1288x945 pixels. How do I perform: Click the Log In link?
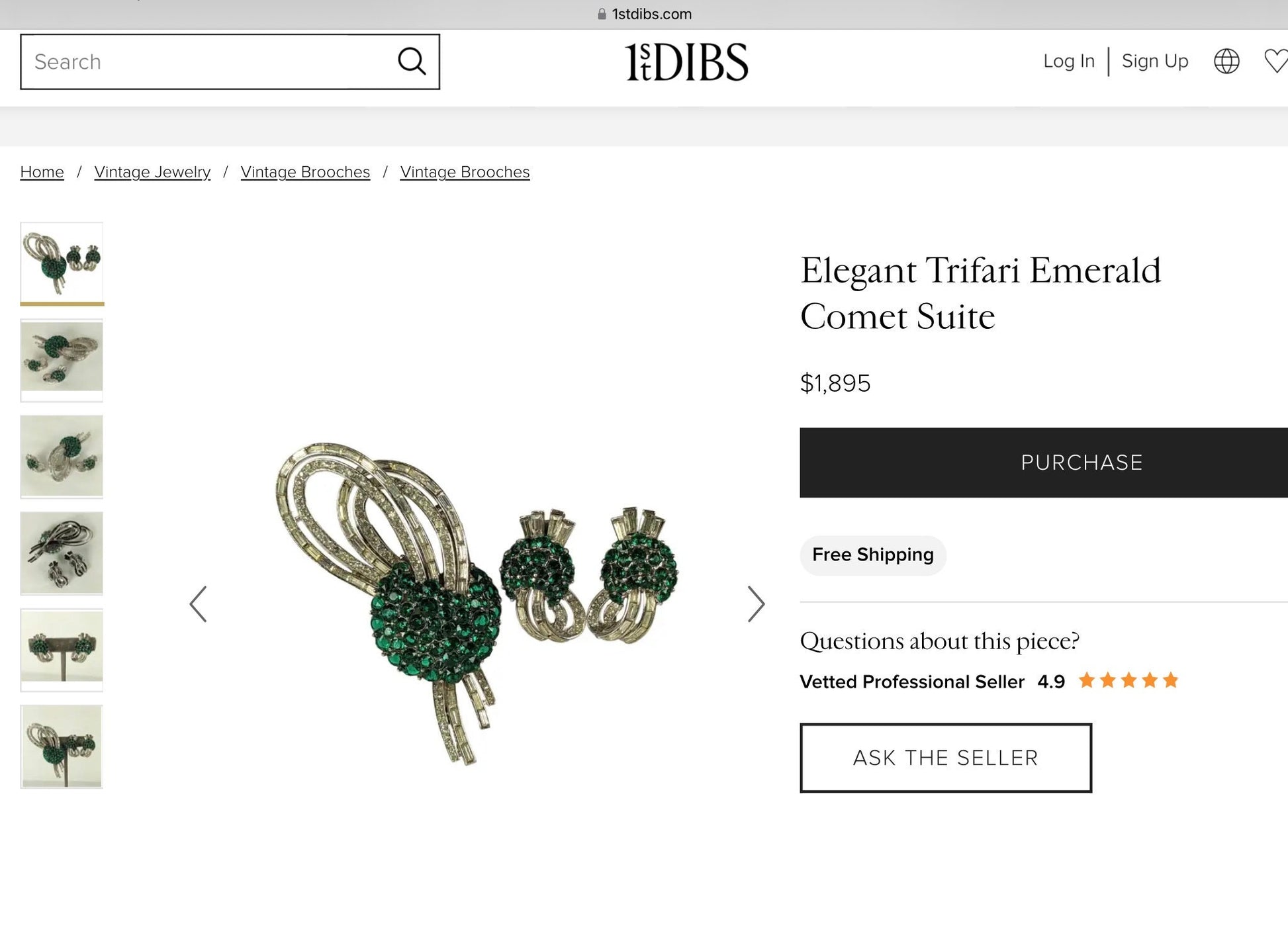coord(1069,61)
